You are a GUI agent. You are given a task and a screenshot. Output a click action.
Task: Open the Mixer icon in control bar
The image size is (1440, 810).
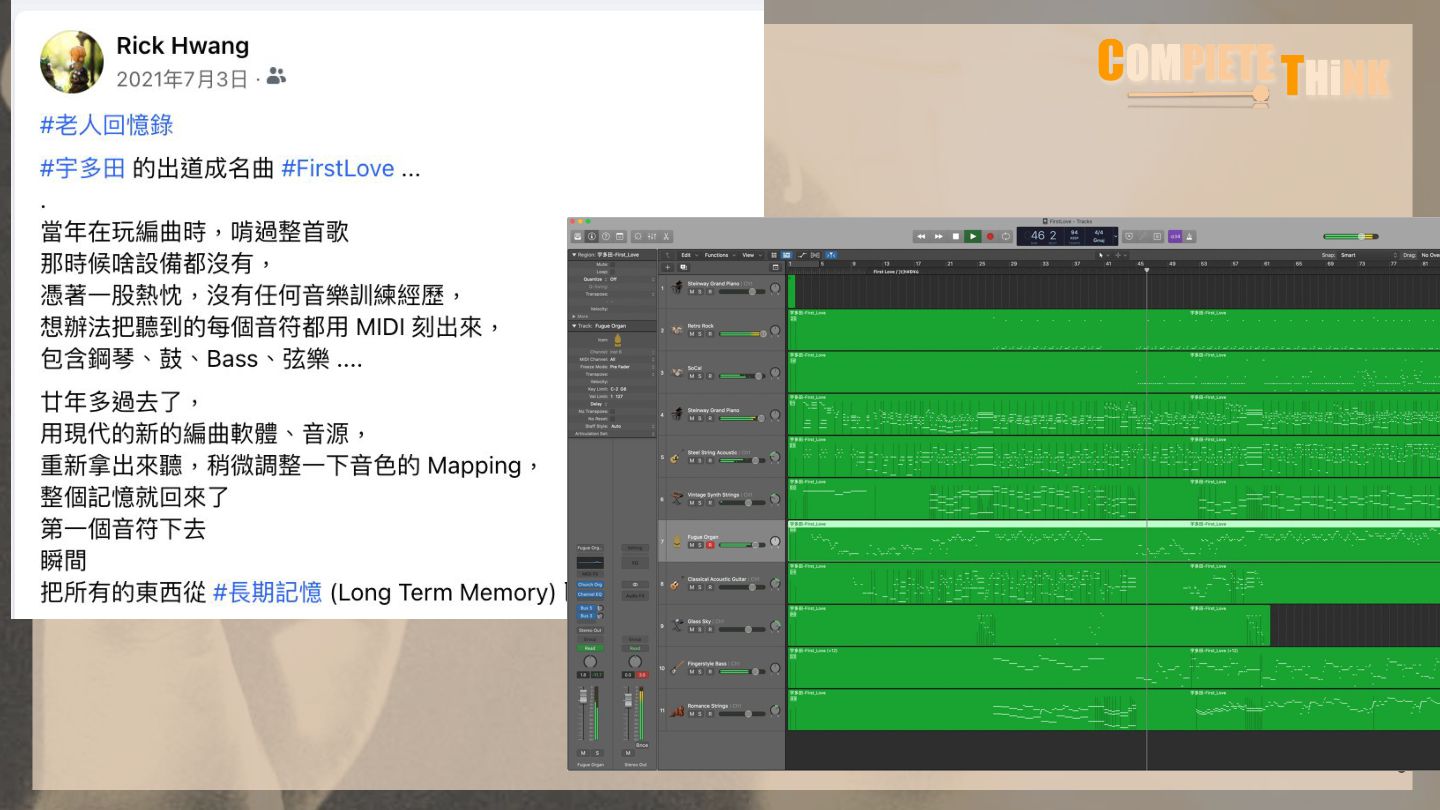click(652, 237)
